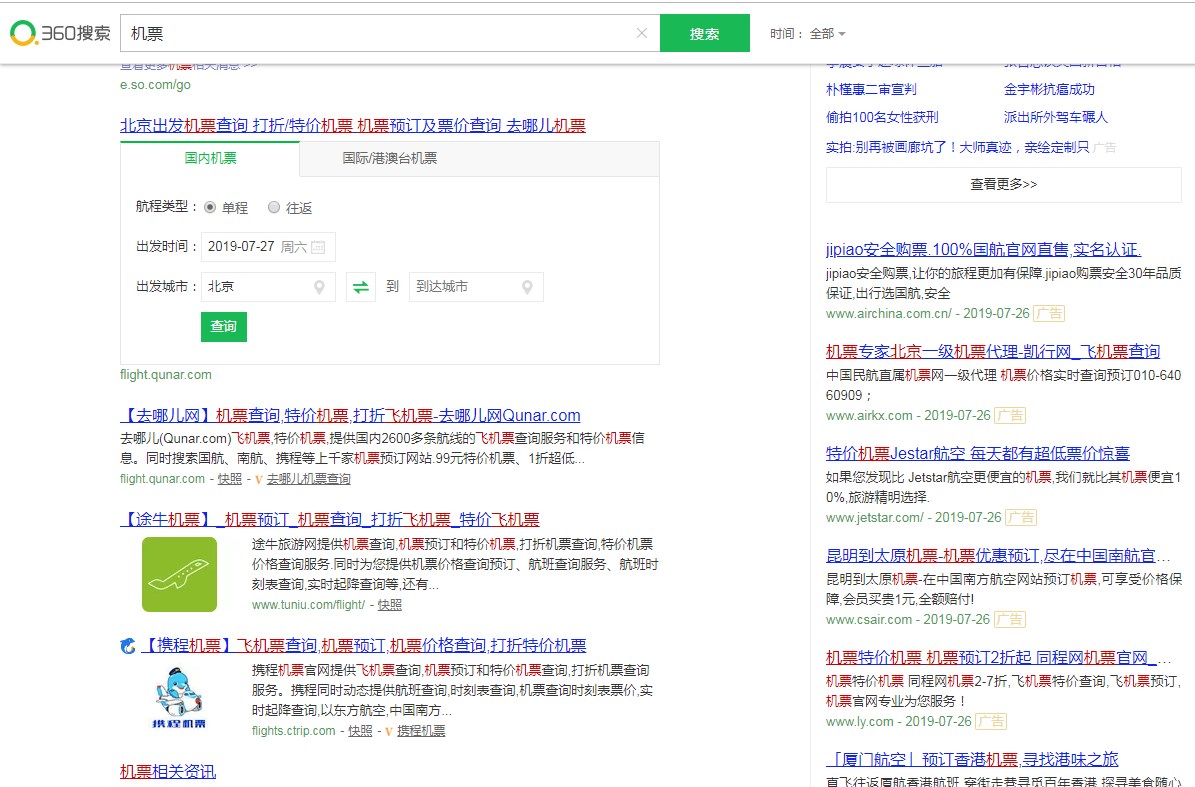Click the blue dolphin icon beside 携程机票 title

click(128, 646)
